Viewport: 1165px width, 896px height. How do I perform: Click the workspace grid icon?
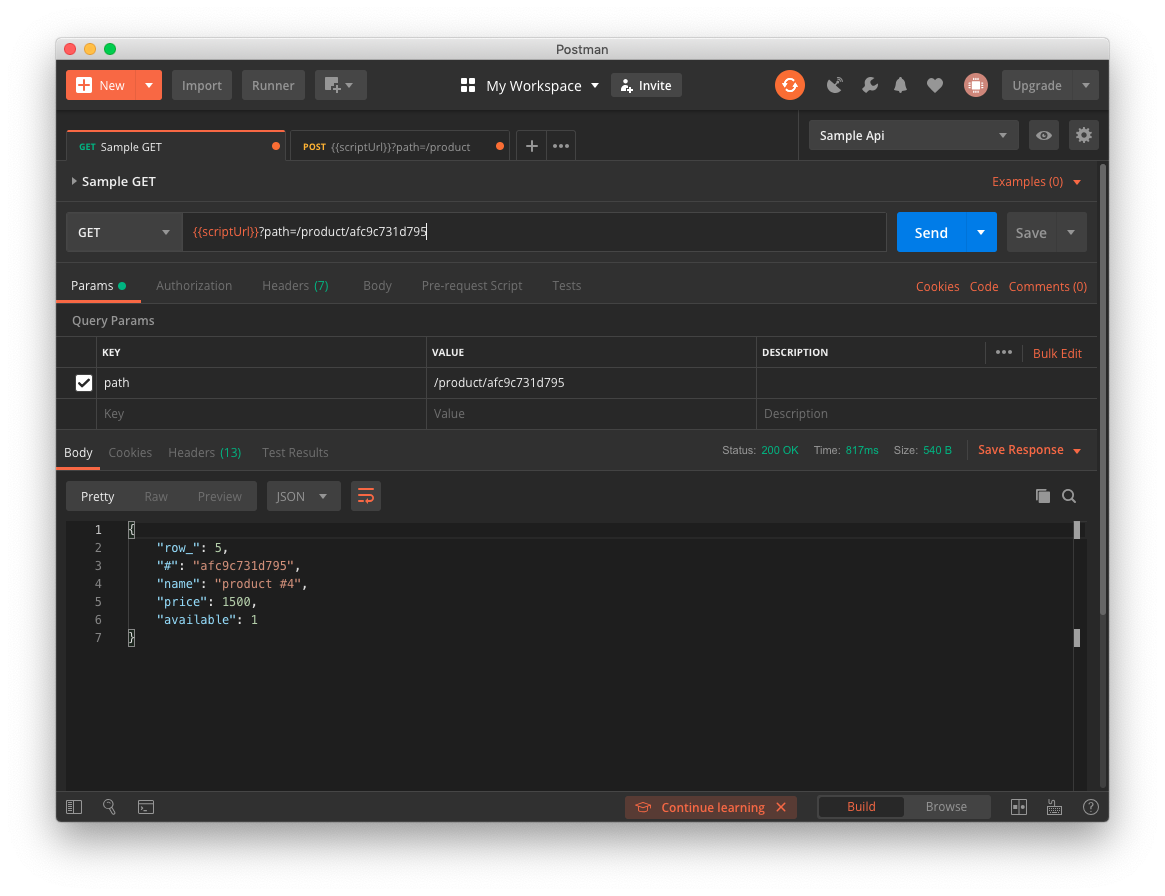point(467,85)
